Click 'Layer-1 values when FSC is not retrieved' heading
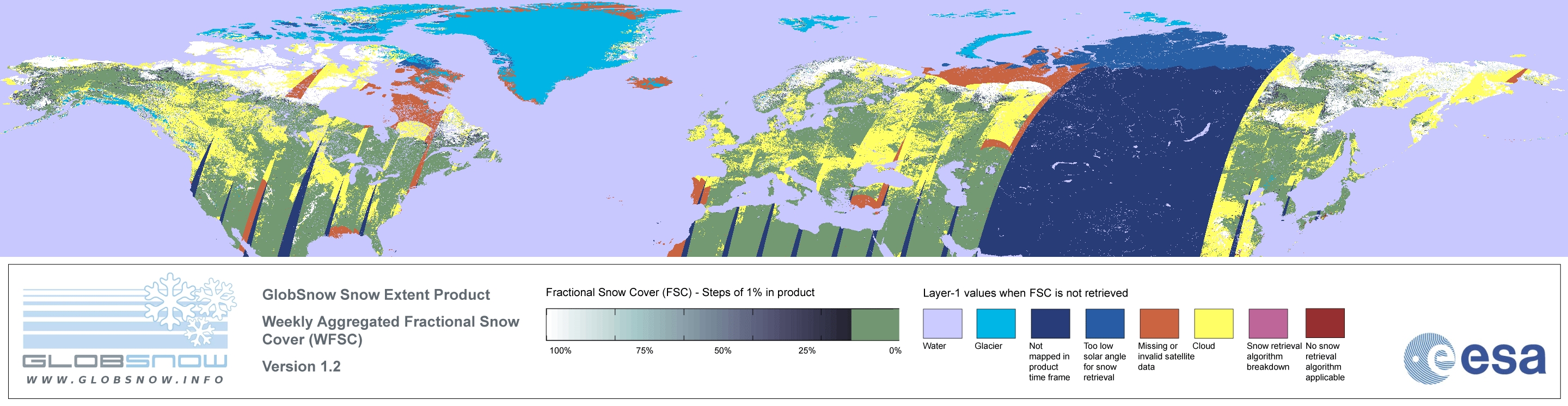This screenshot has width=1568, height=406. click(x=1025, y=293)
